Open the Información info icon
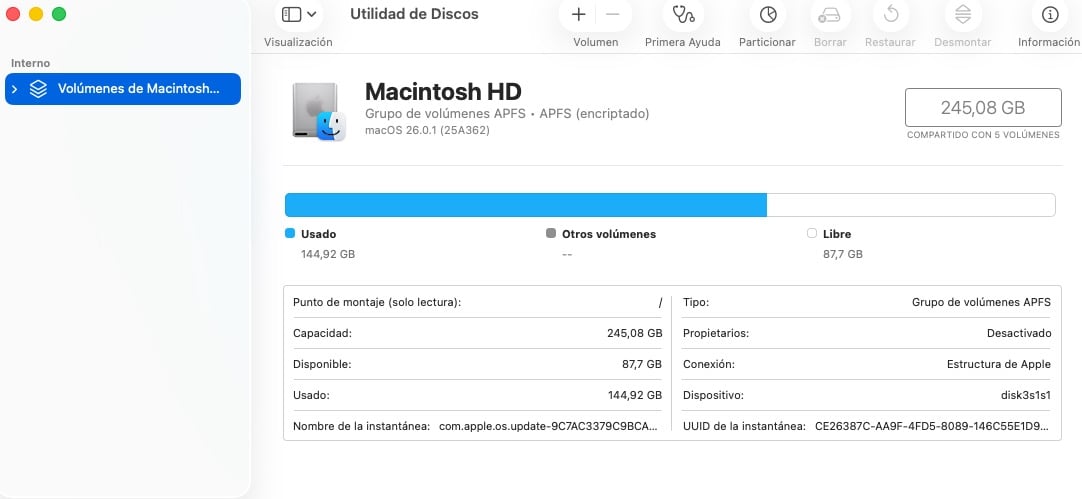The width and height of the screenshot is (1082, 499). point(1050,15)
